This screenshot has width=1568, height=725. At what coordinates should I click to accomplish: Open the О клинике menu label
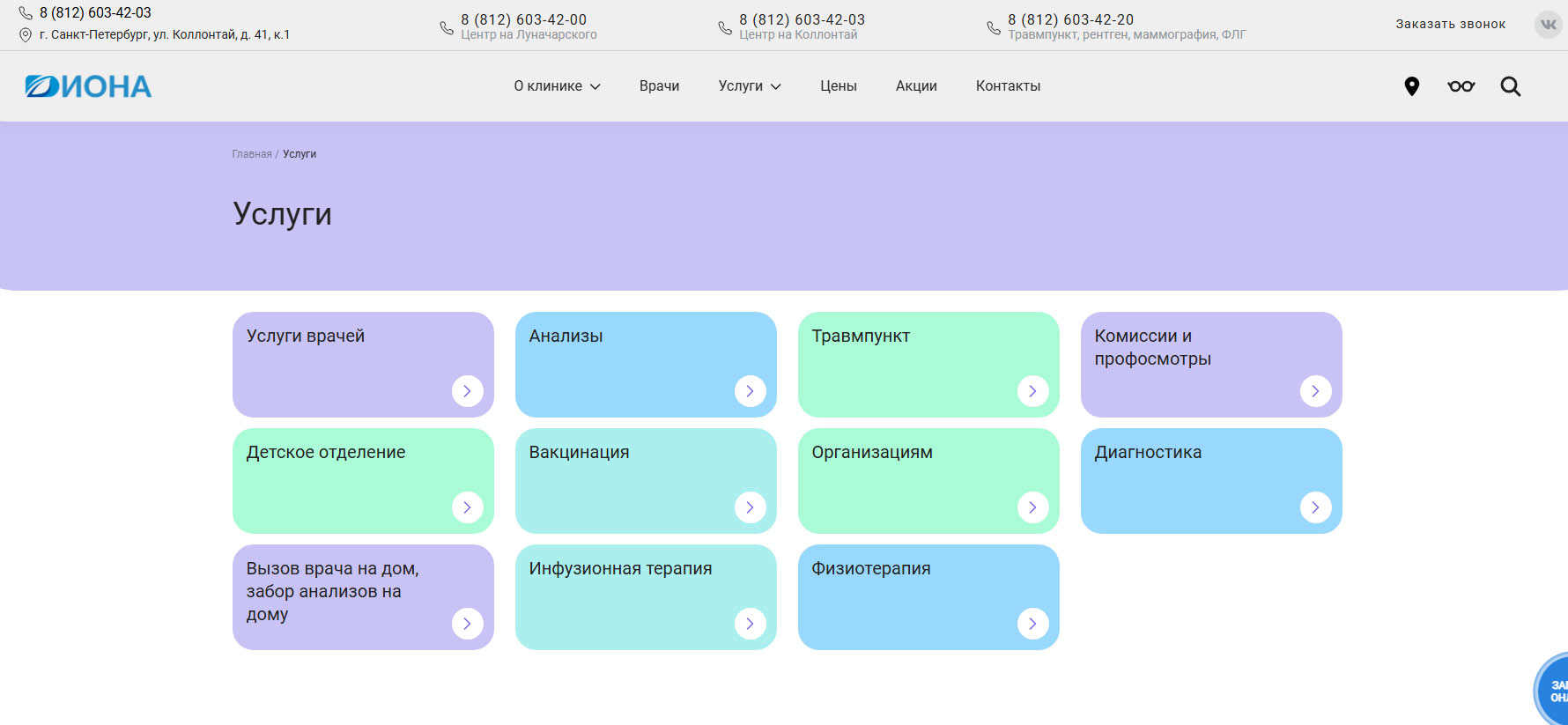[548, 86]
